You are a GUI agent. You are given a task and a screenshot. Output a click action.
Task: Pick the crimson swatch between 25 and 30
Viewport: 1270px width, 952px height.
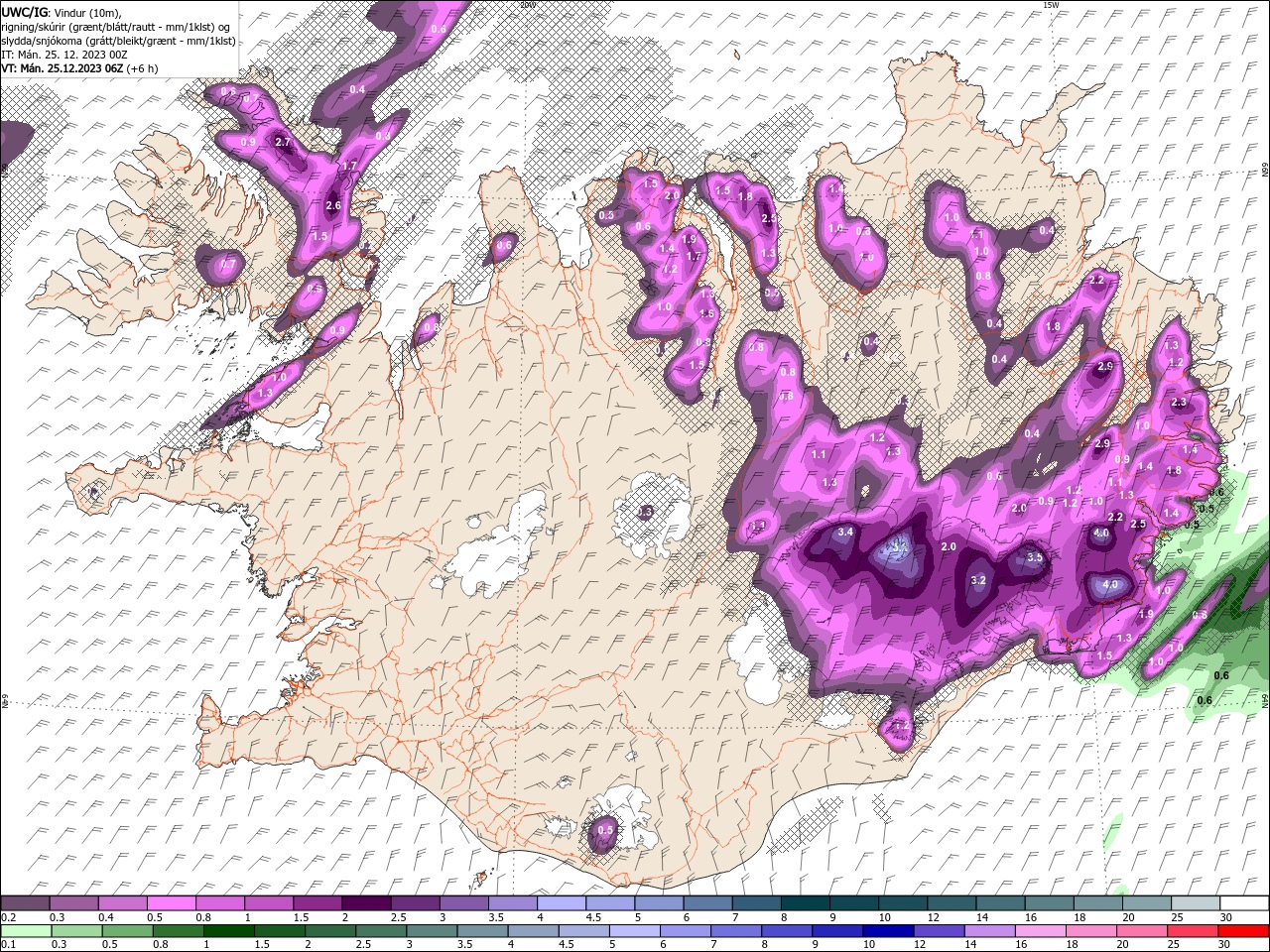tap(1193, 930)
